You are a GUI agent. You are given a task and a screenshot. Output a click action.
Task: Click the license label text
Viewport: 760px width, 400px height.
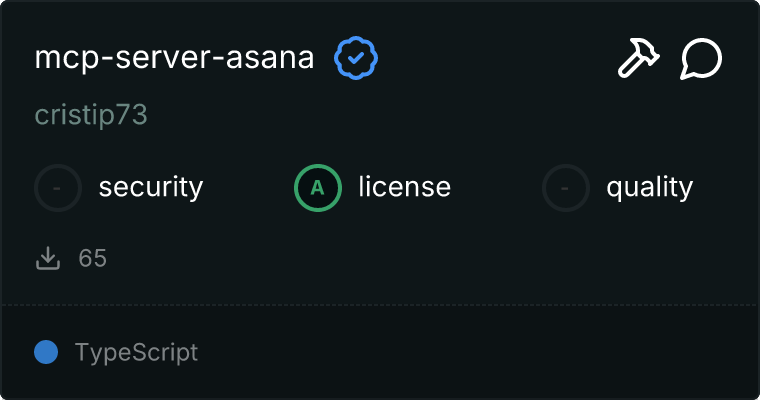(x=404, y=187)
